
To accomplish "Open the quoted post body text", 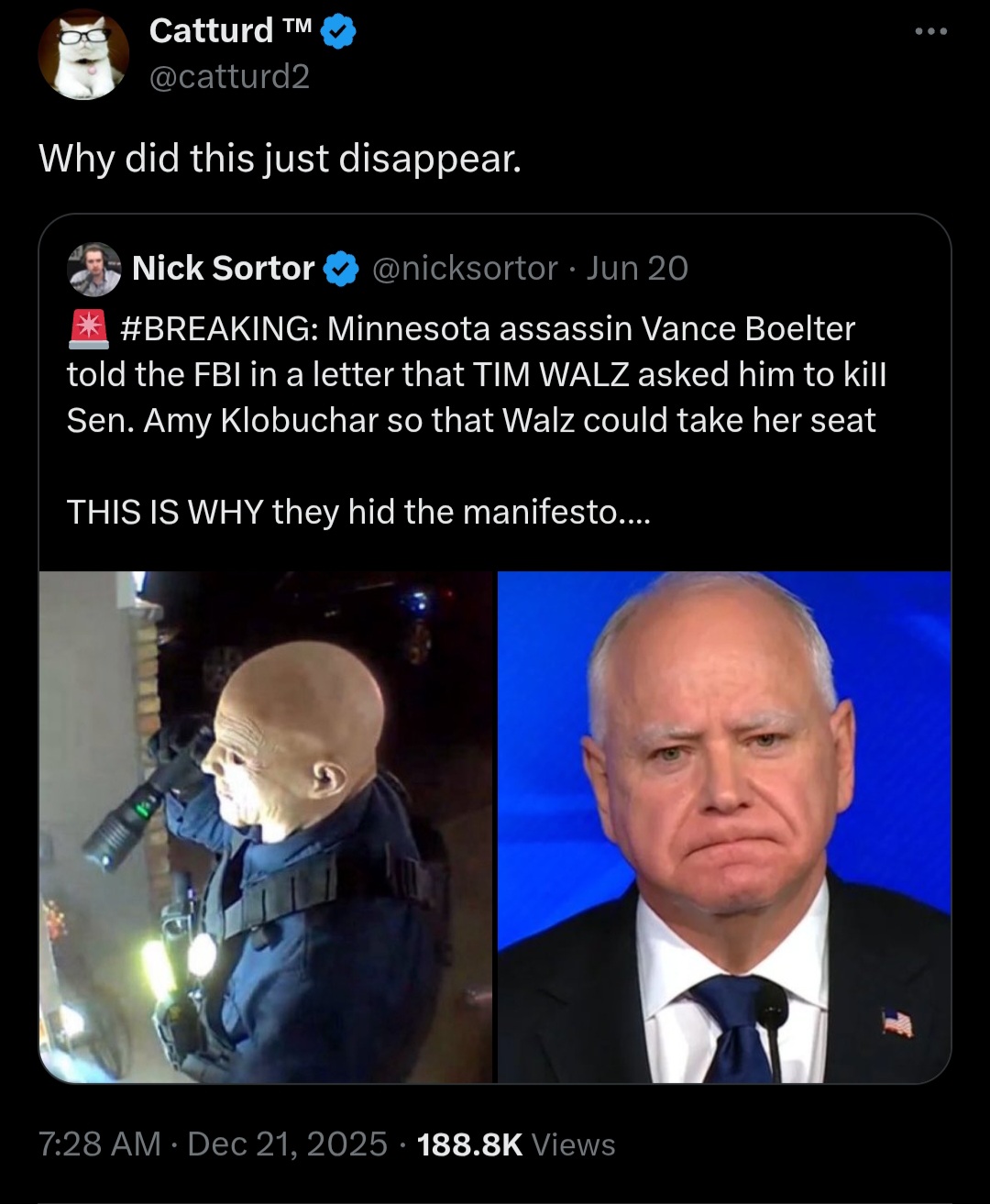I will [477, 420].
